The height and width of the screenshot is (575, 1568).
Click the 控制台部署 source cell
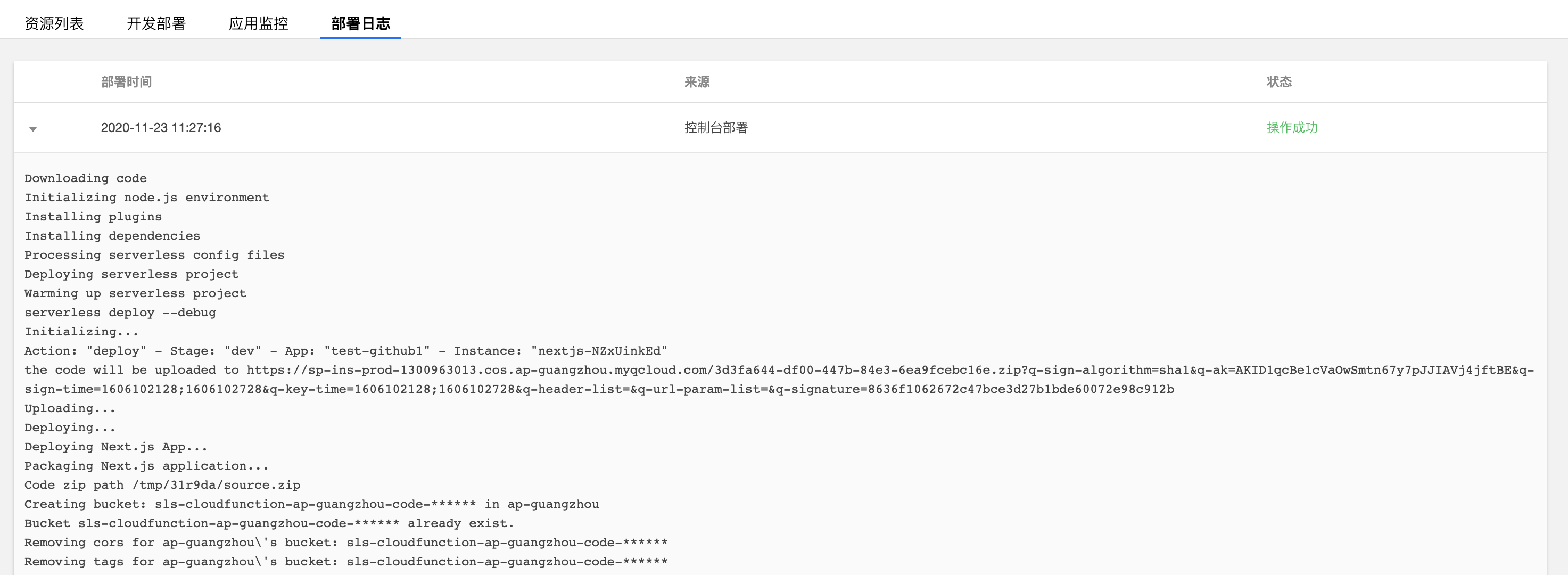point(716,128)
